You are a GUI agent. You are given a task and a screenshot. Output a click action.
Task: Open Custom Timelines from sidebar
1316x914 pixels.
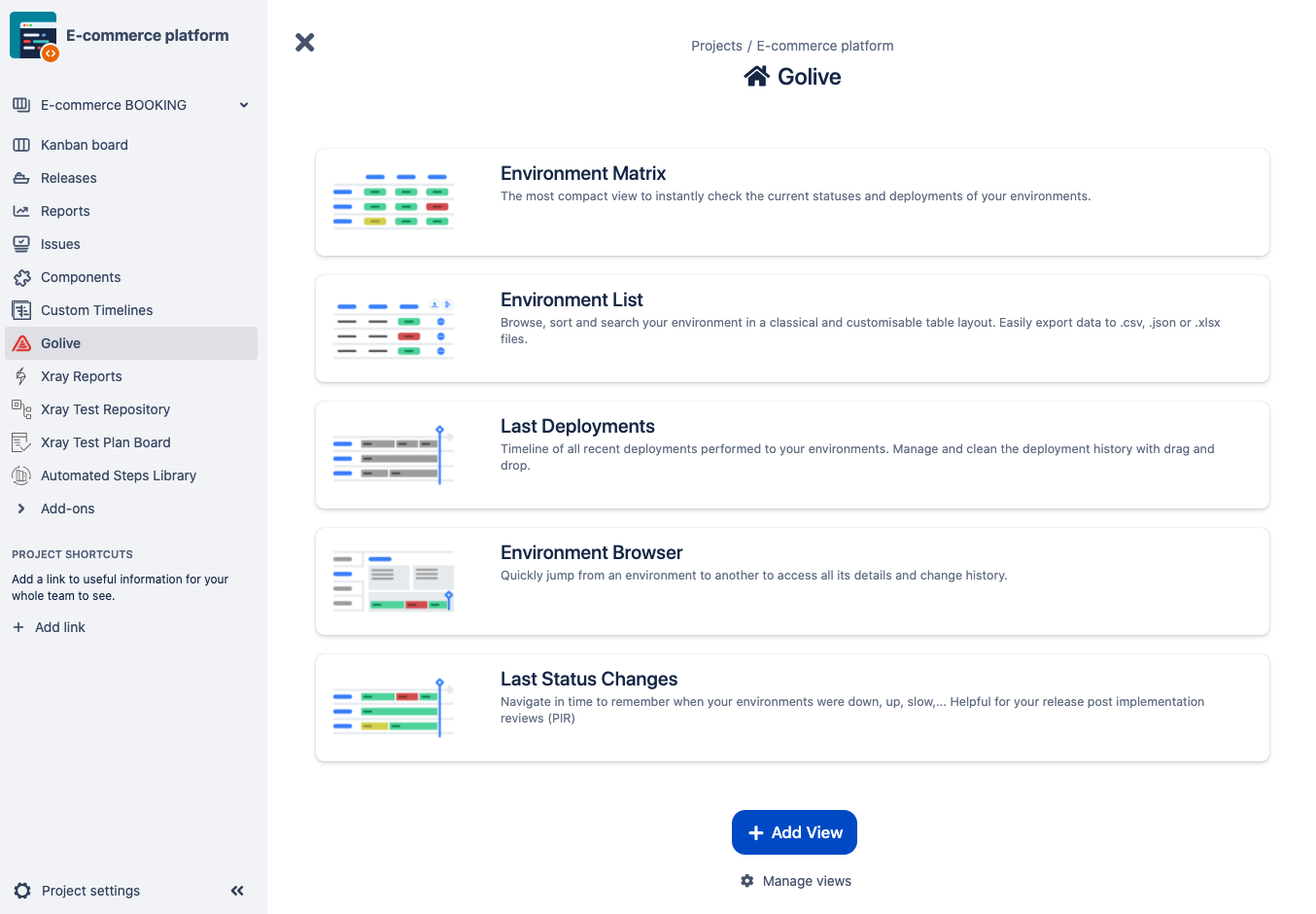point(96,310)
